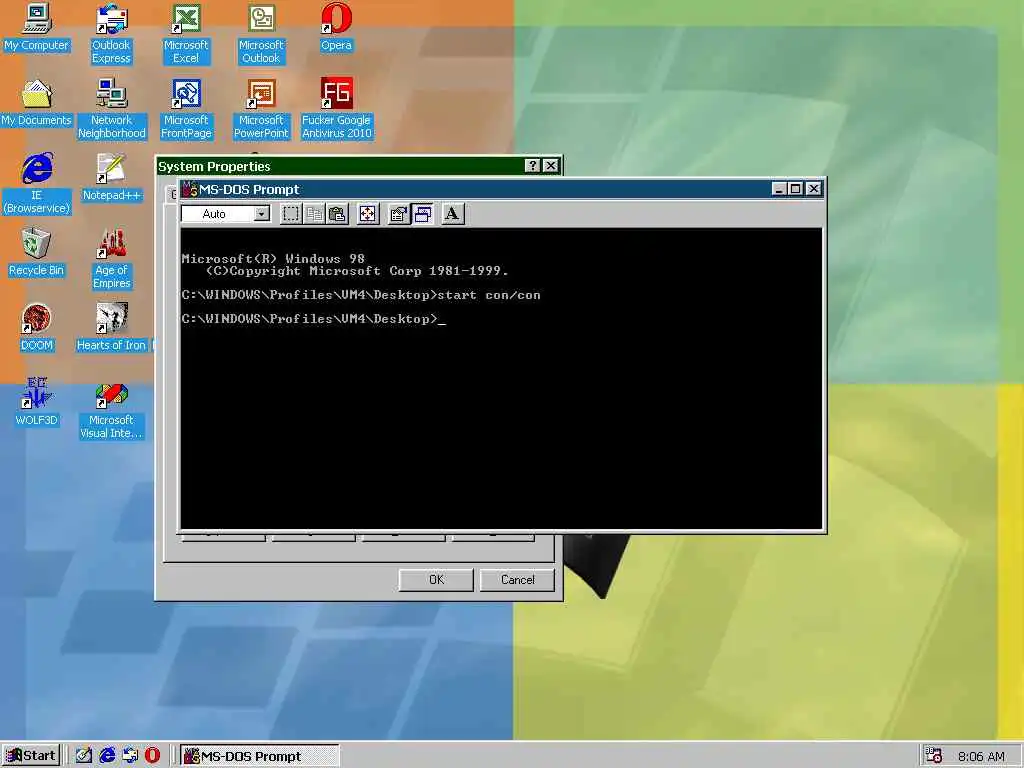
Task: Select the IE (Browservice) desktop icon
Action: (37, 184)
